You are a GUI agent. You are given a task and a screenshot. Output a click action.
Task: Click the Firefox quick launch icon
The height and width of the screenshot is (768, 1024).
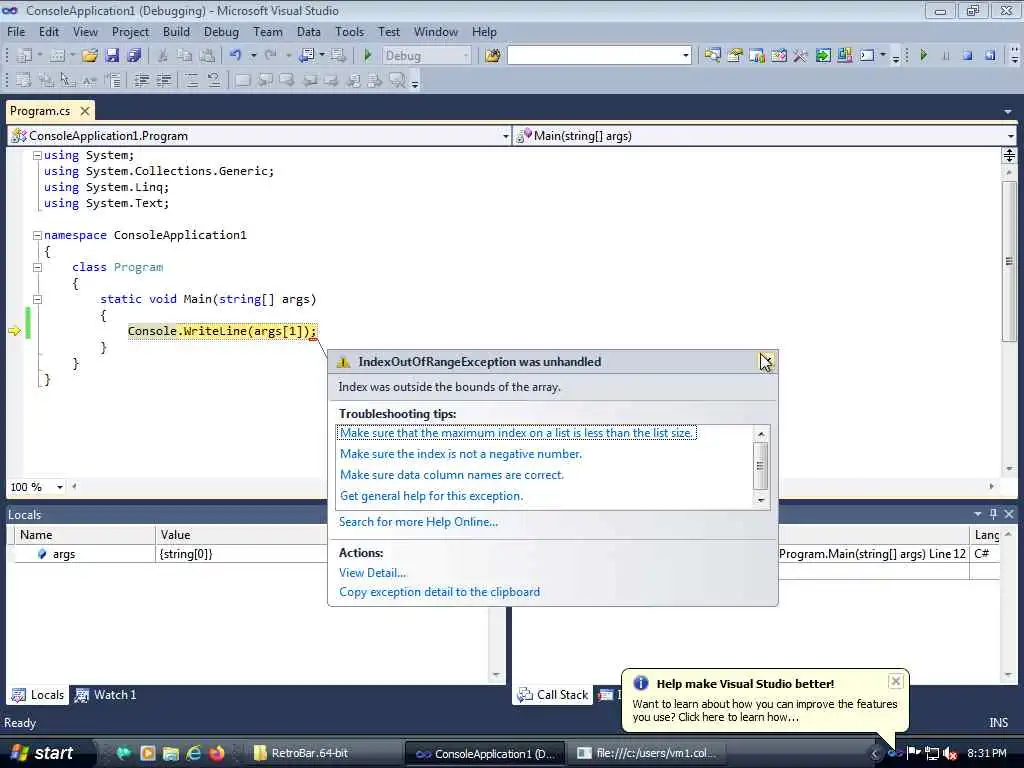pos(217,753)
